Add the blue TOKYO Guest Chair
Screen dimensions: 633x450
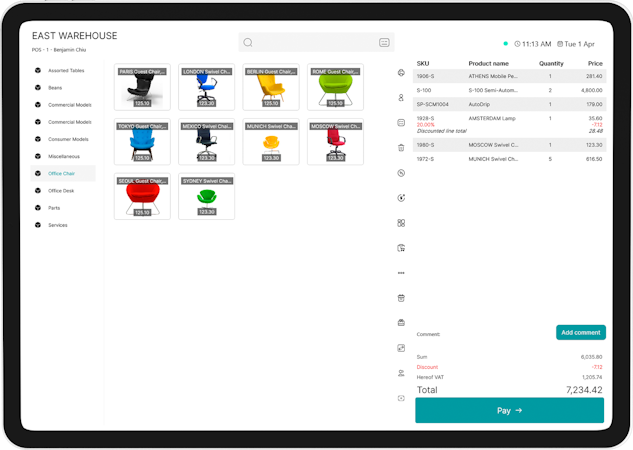(142, 142)
